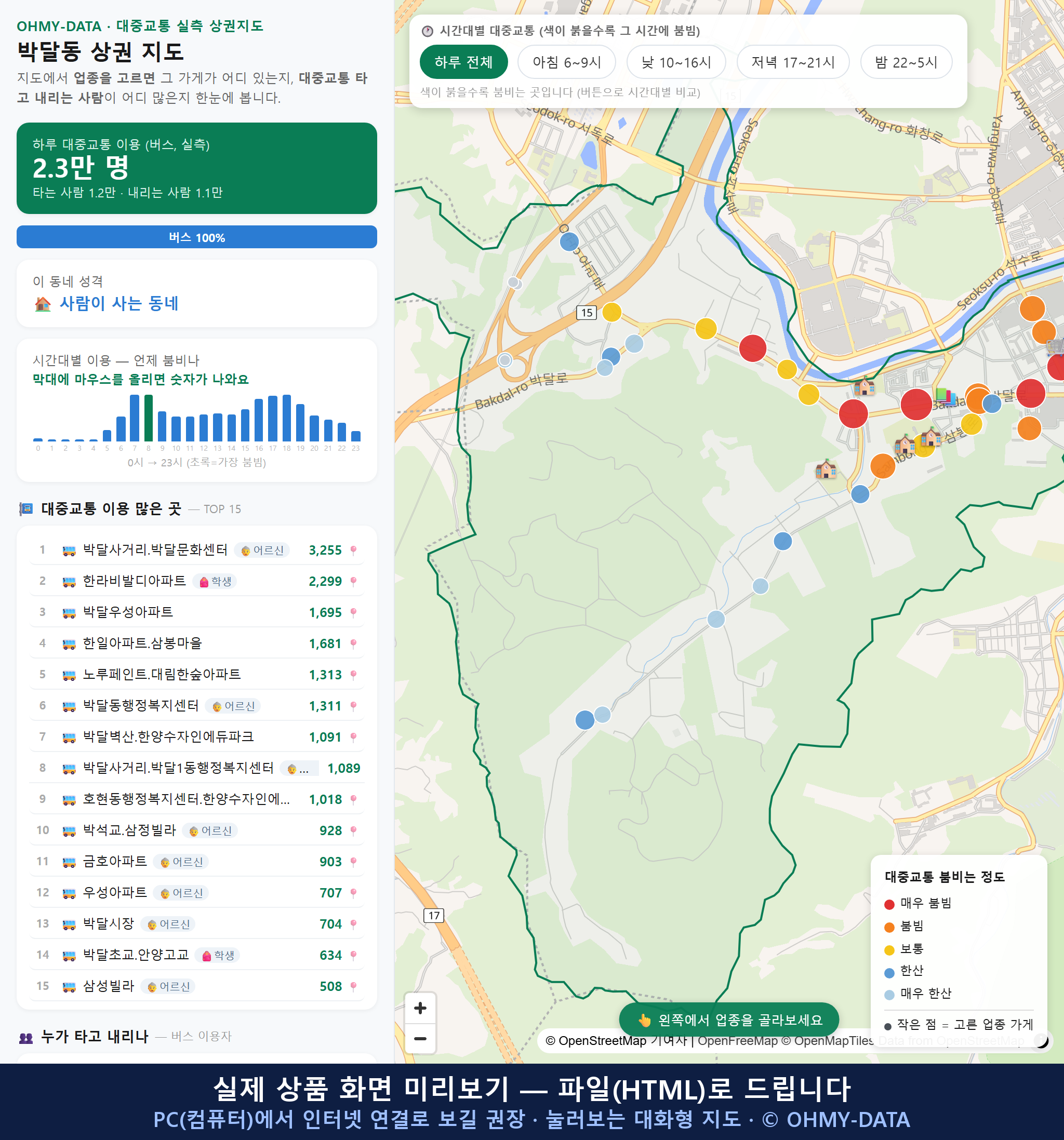
Task: Locate 박달우성아파트 using its pin icon
Action: tap(353, 612)
